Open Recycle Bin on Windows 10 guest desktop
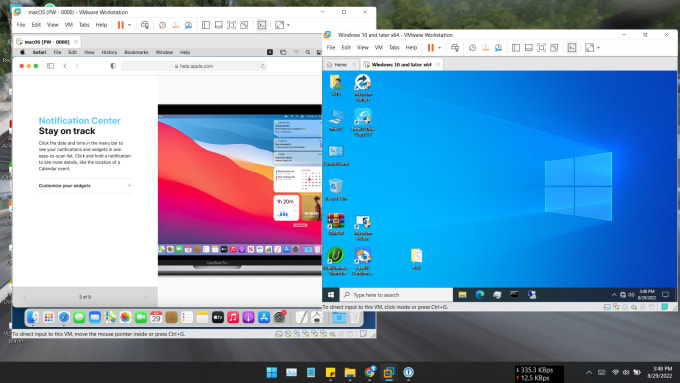The height and width of the screenshot is (383, 680). 335,190
